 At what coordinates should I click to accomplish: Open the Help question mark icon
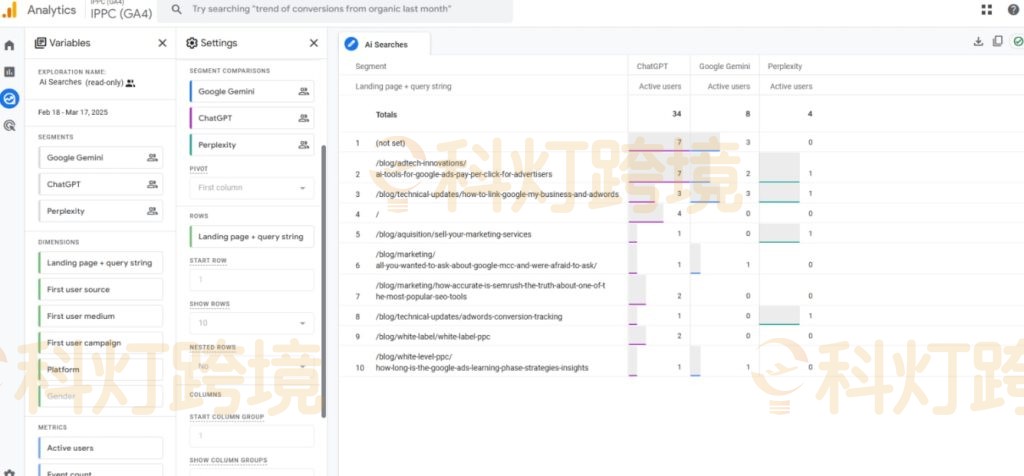tap(1013, 10)
